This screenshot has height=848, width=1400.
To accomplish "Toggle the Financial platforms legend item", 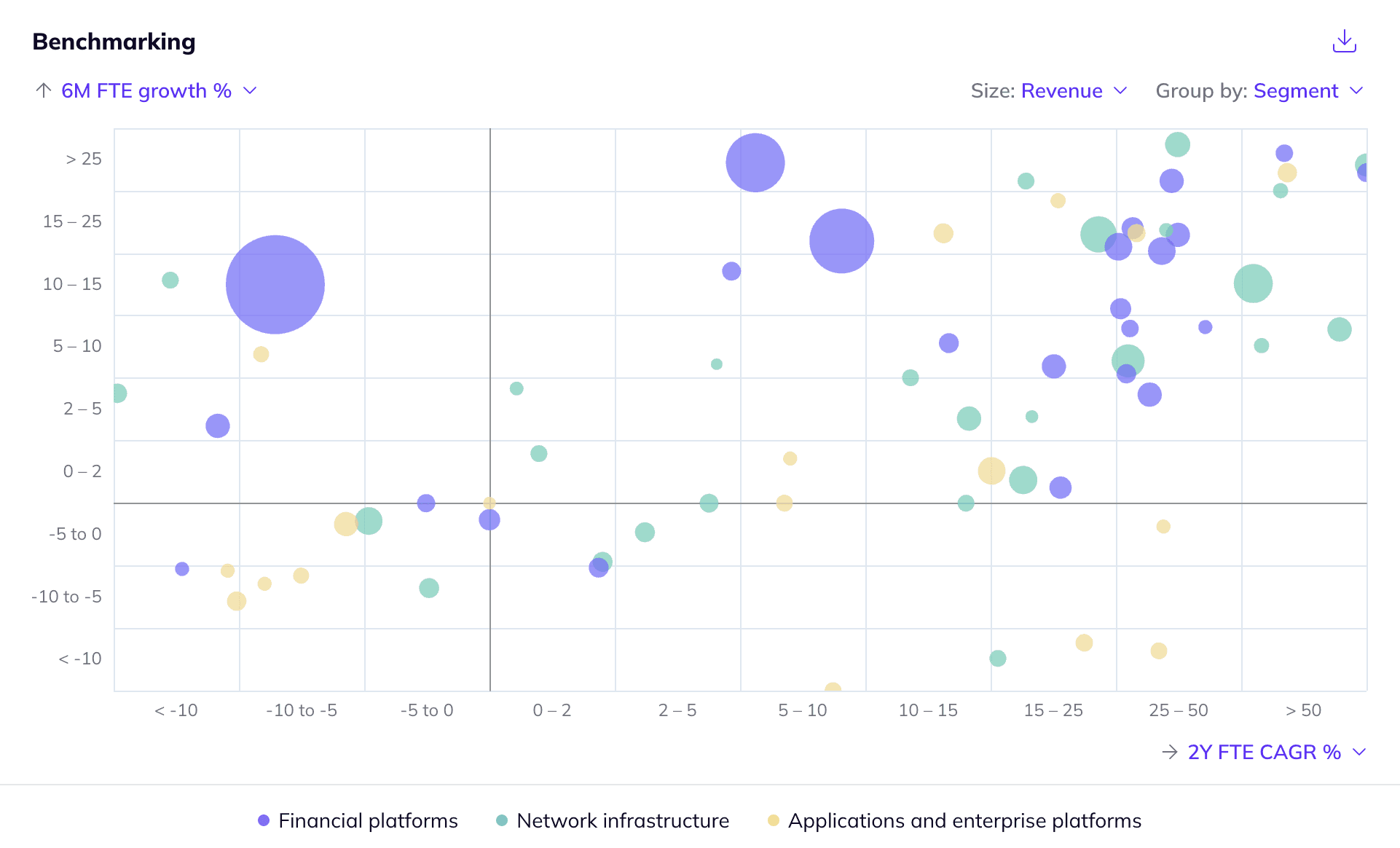I will [367, 820].
